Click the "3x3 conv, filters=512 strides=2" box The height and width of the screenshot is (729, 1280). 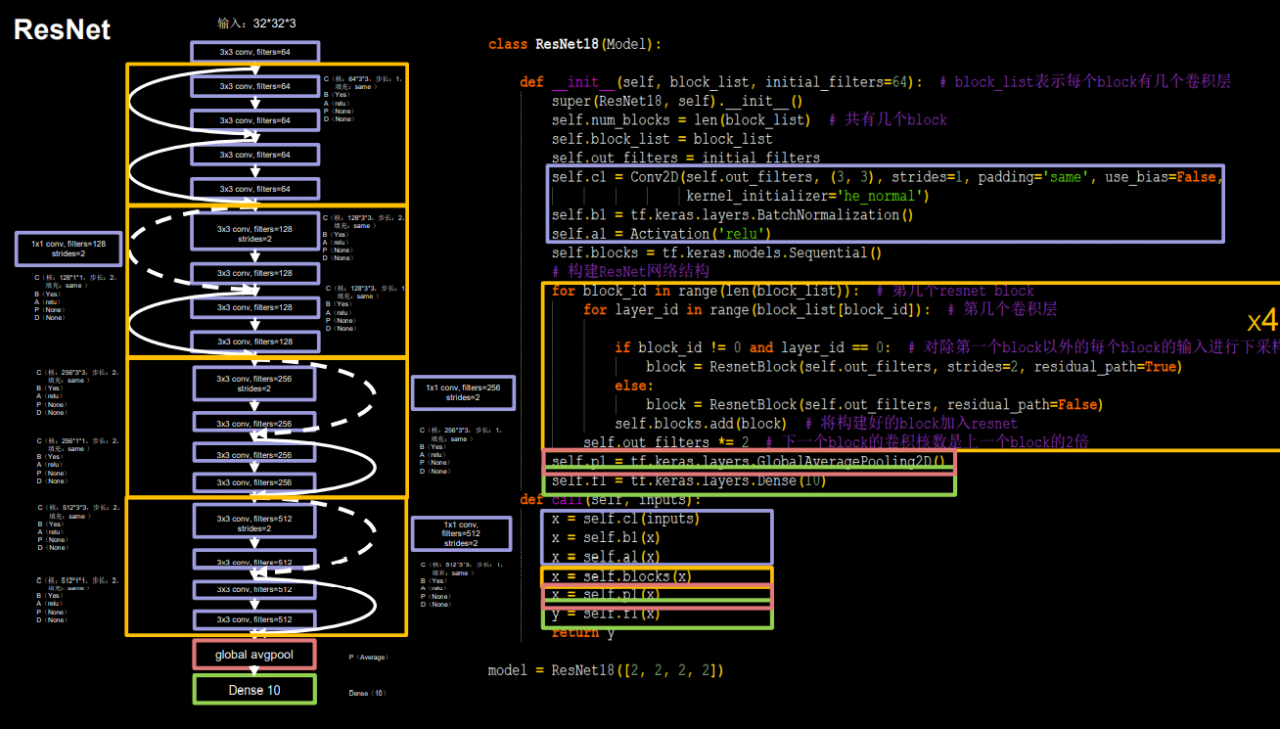pyautogui.click(x=255, y=521)
